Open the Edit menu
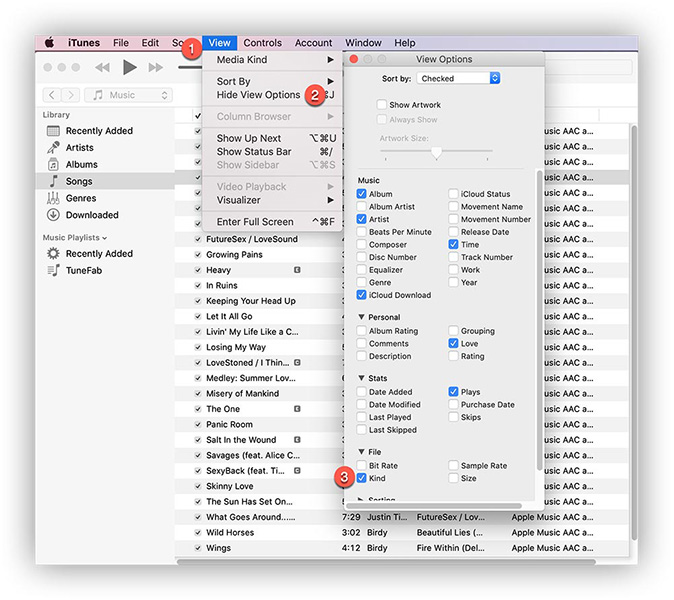Image resolution: width=674 pixels, height=600 pixels. (x=150, y=43)
